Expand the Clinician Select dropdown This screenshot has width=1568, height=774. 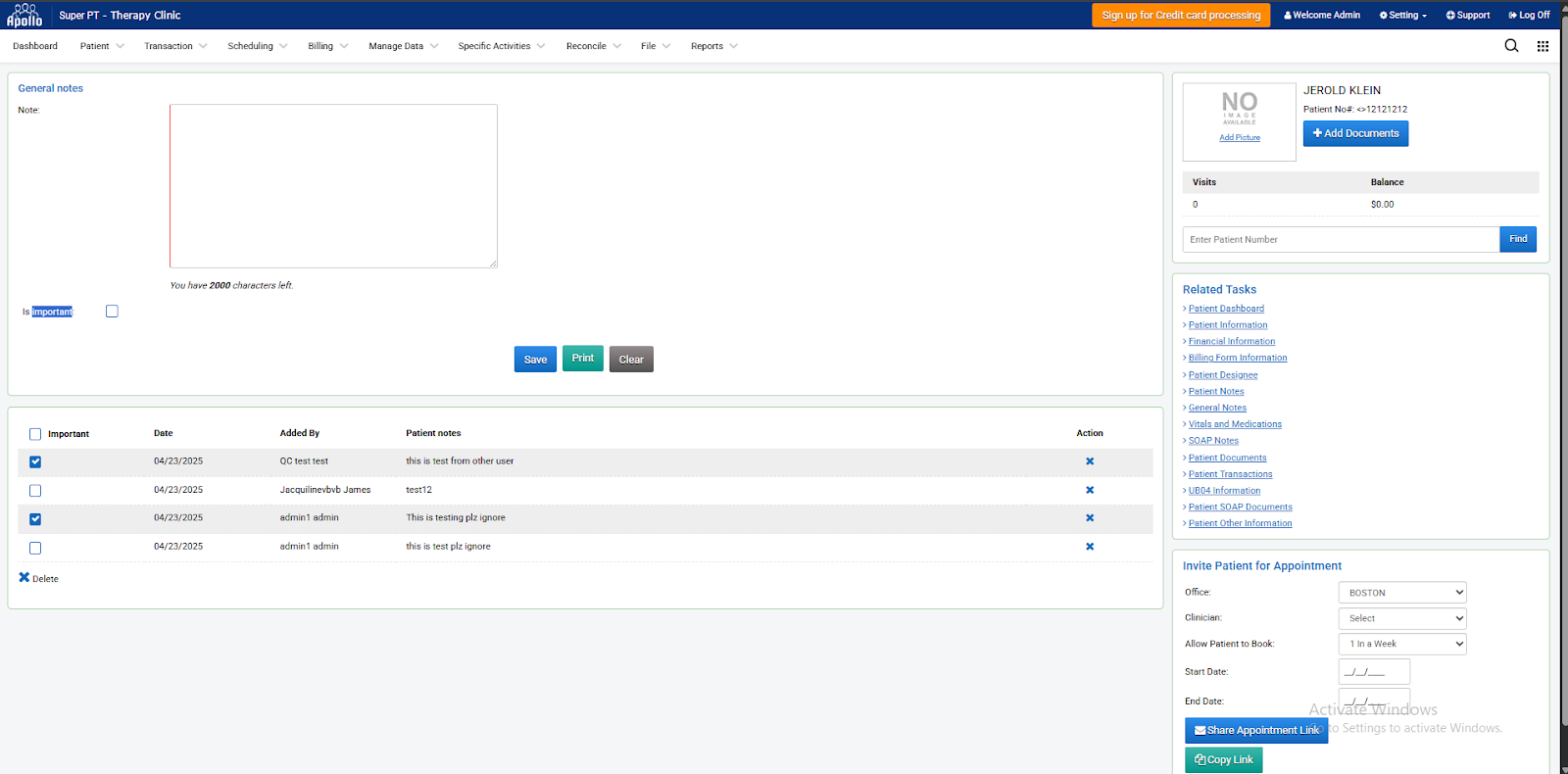pos(1401,618)
